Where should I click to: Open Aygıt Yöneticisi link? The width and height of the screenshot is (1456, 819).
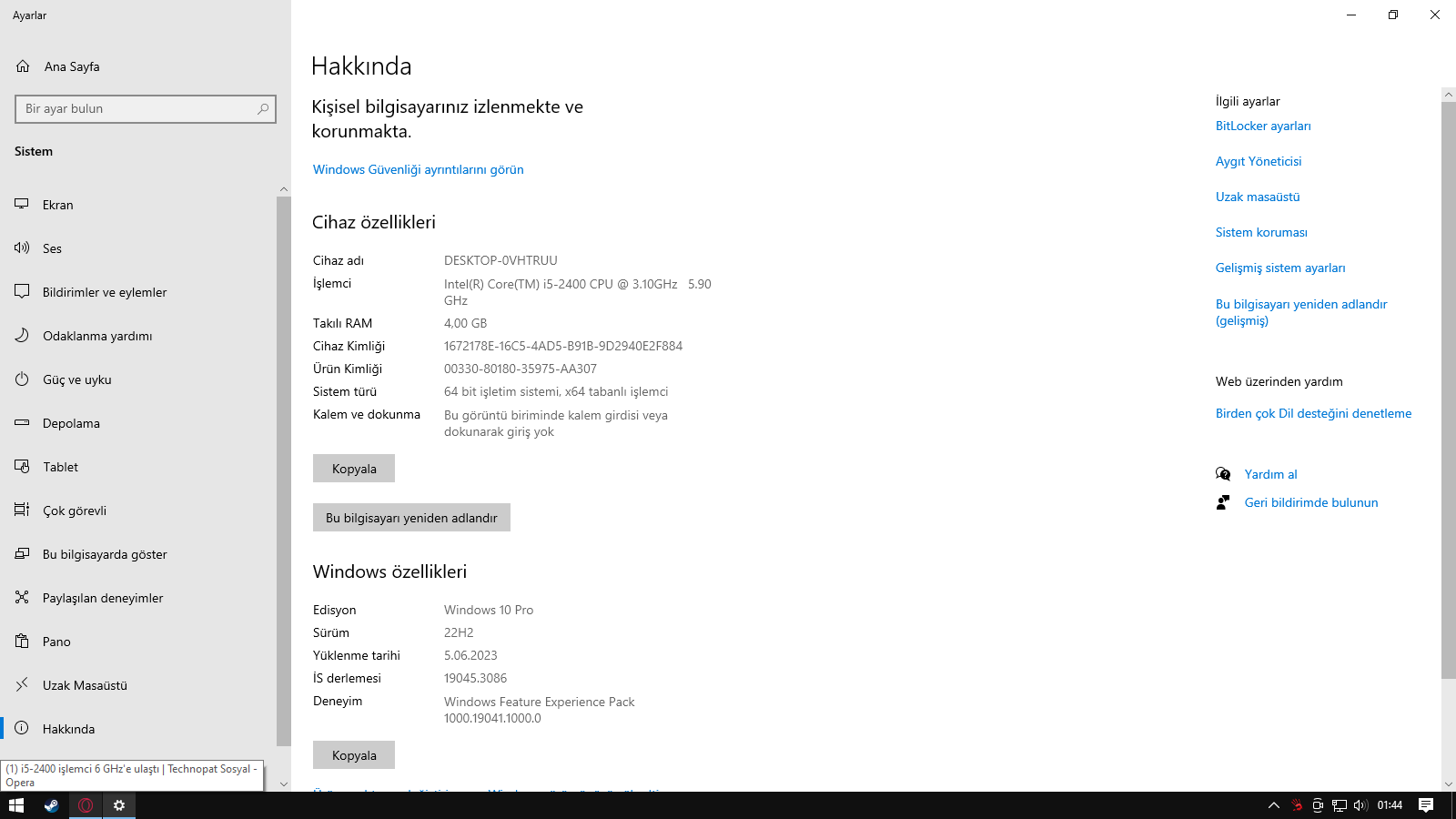1259,162
